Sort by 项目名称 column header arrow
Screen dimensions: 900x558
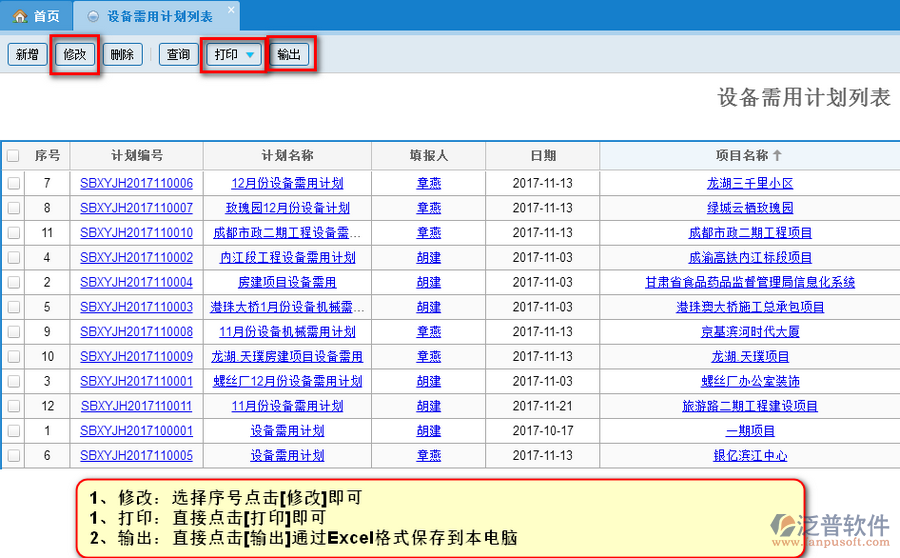click(x=777, y=156)
